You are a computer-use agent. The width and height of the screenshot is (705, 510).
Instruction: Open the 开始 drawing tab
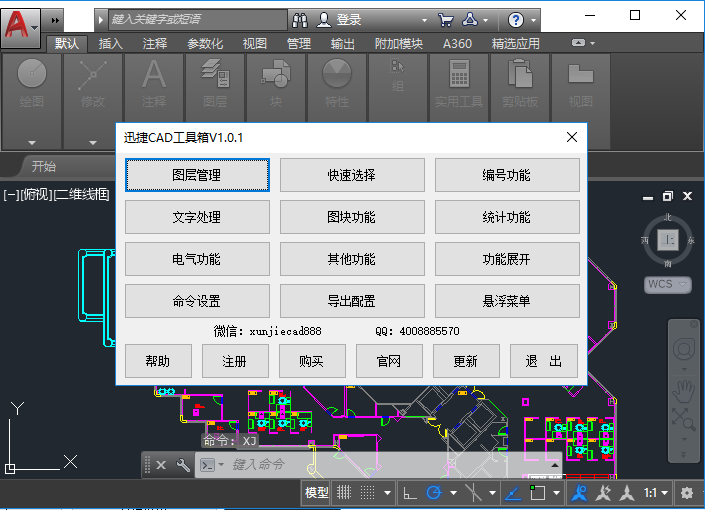[44, 166]
